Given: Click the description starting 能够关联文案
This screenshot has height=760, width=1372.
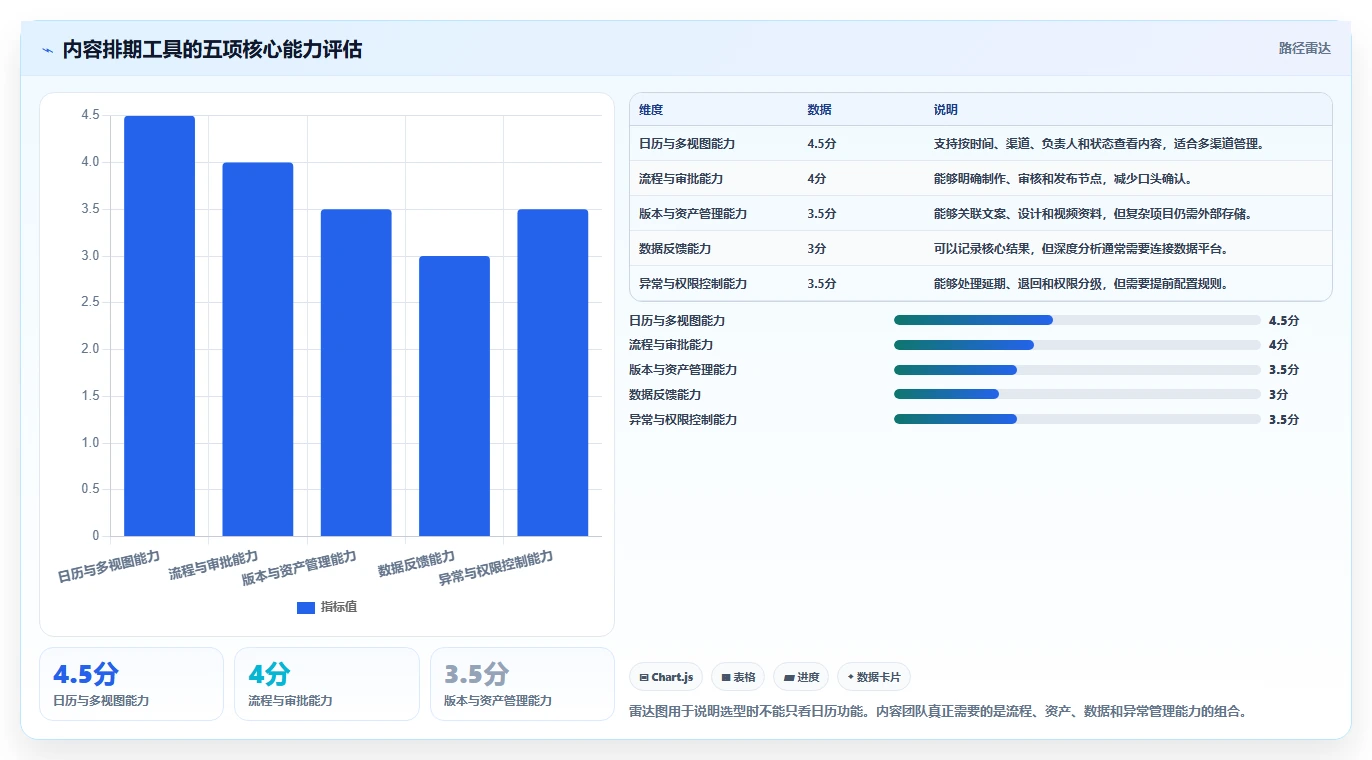Looking at the screenshot, I should click(1094, 214).
